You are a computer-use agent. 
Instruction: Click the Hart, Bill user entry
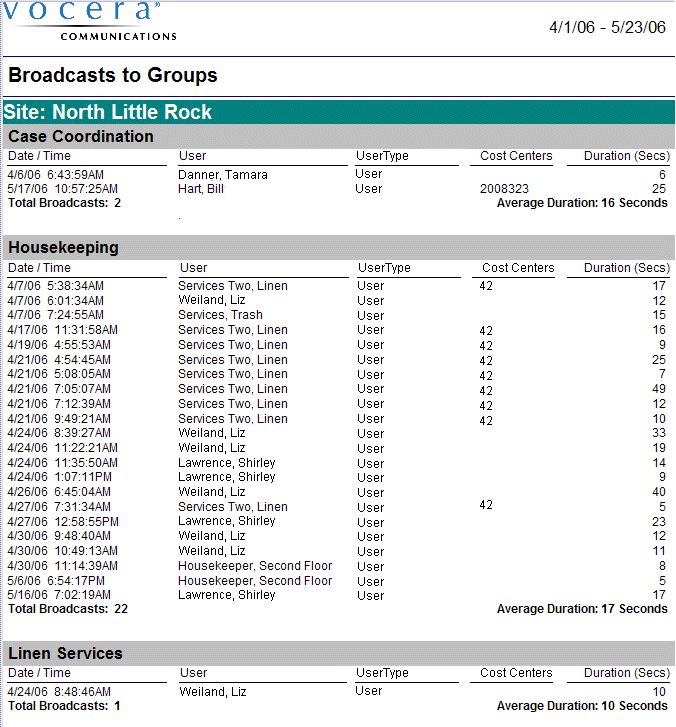pyautogui.click(x=204, y=189)
